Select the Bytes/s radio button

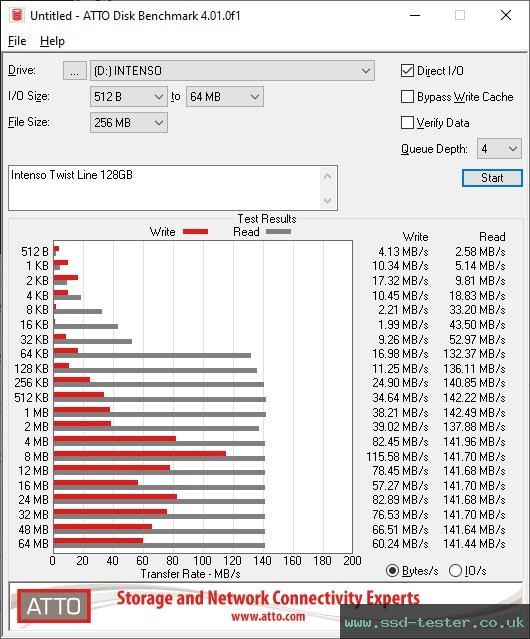pyautogui.click(x=392, y=571)
